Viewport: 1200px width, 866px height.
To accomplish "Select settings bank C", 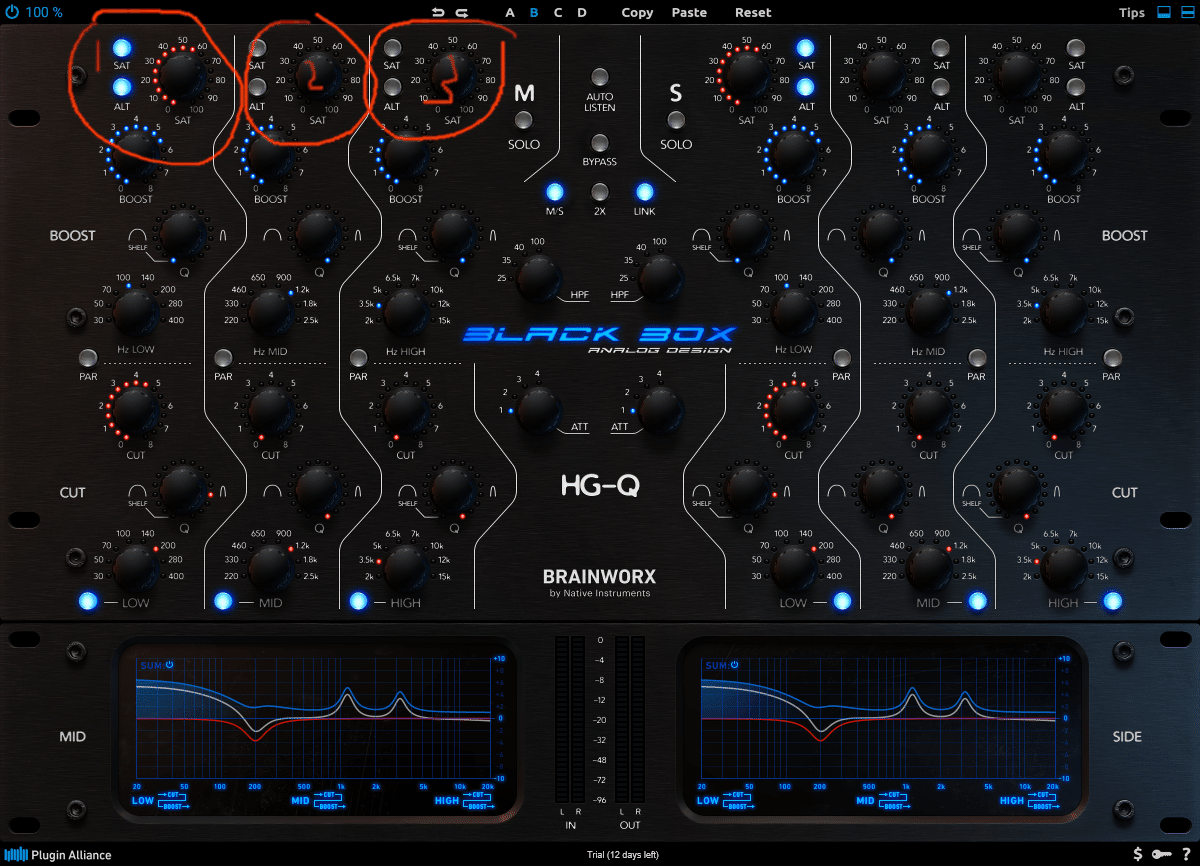I will 558,13.
